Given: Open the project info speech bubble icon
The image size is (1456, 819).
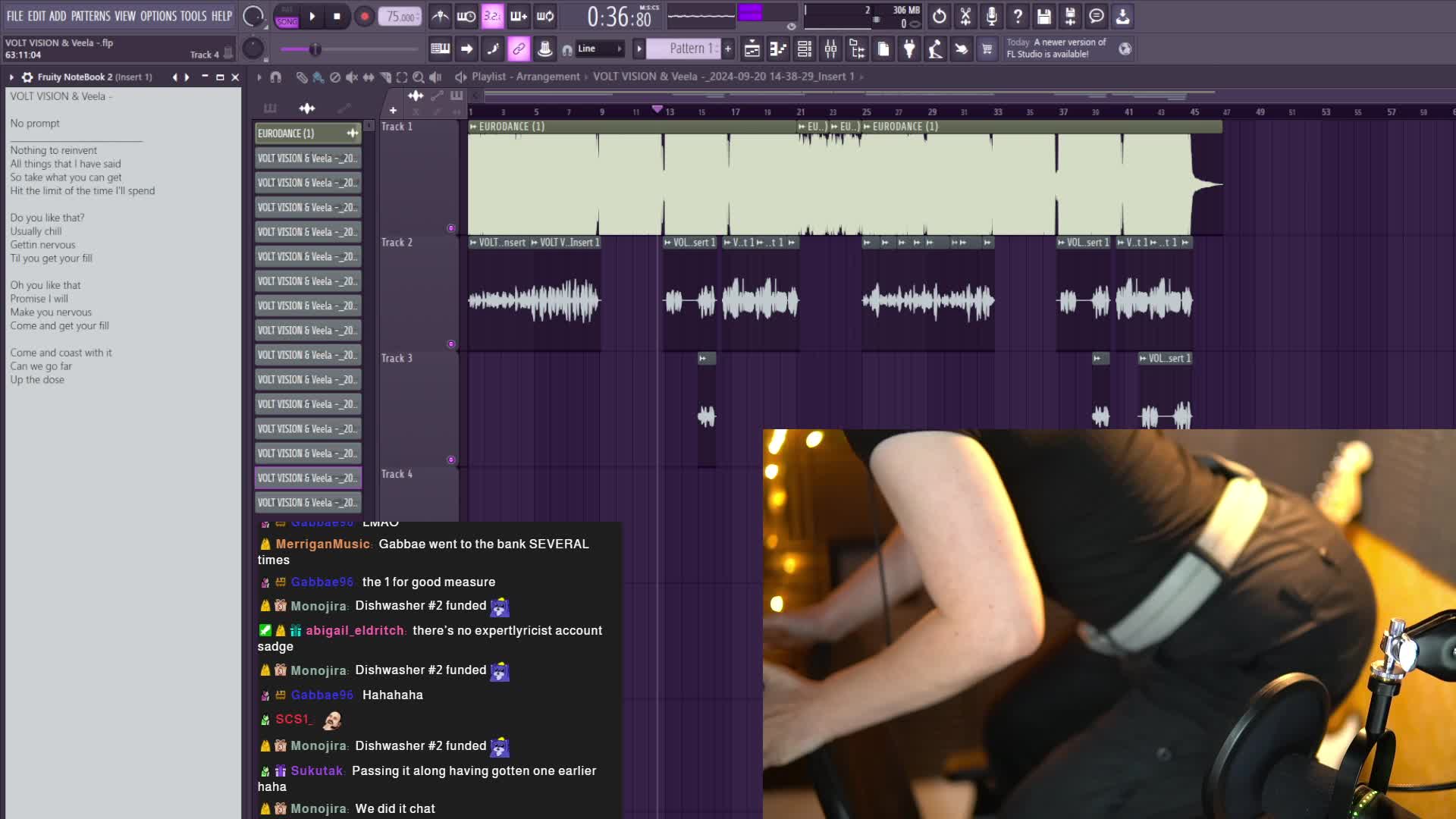Looking at the screenshot, I should pyautogui.click(x=1097, y=16).
